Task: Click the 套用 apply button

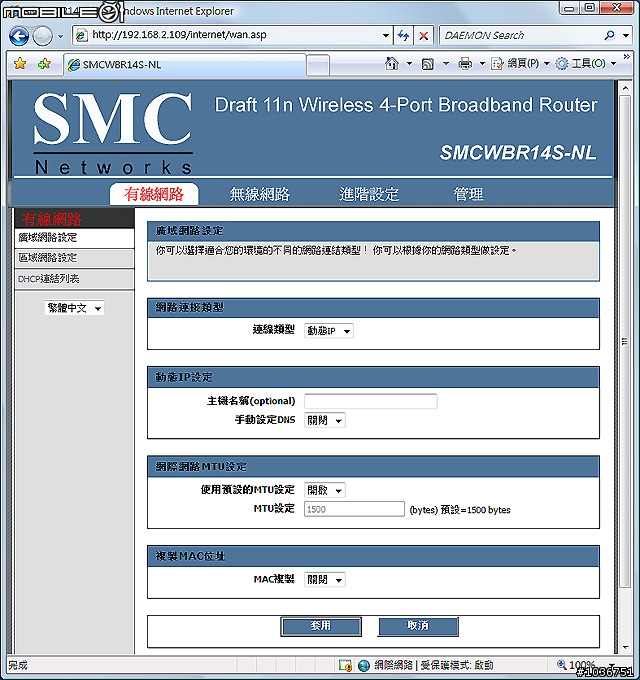Action: (321, 626)
